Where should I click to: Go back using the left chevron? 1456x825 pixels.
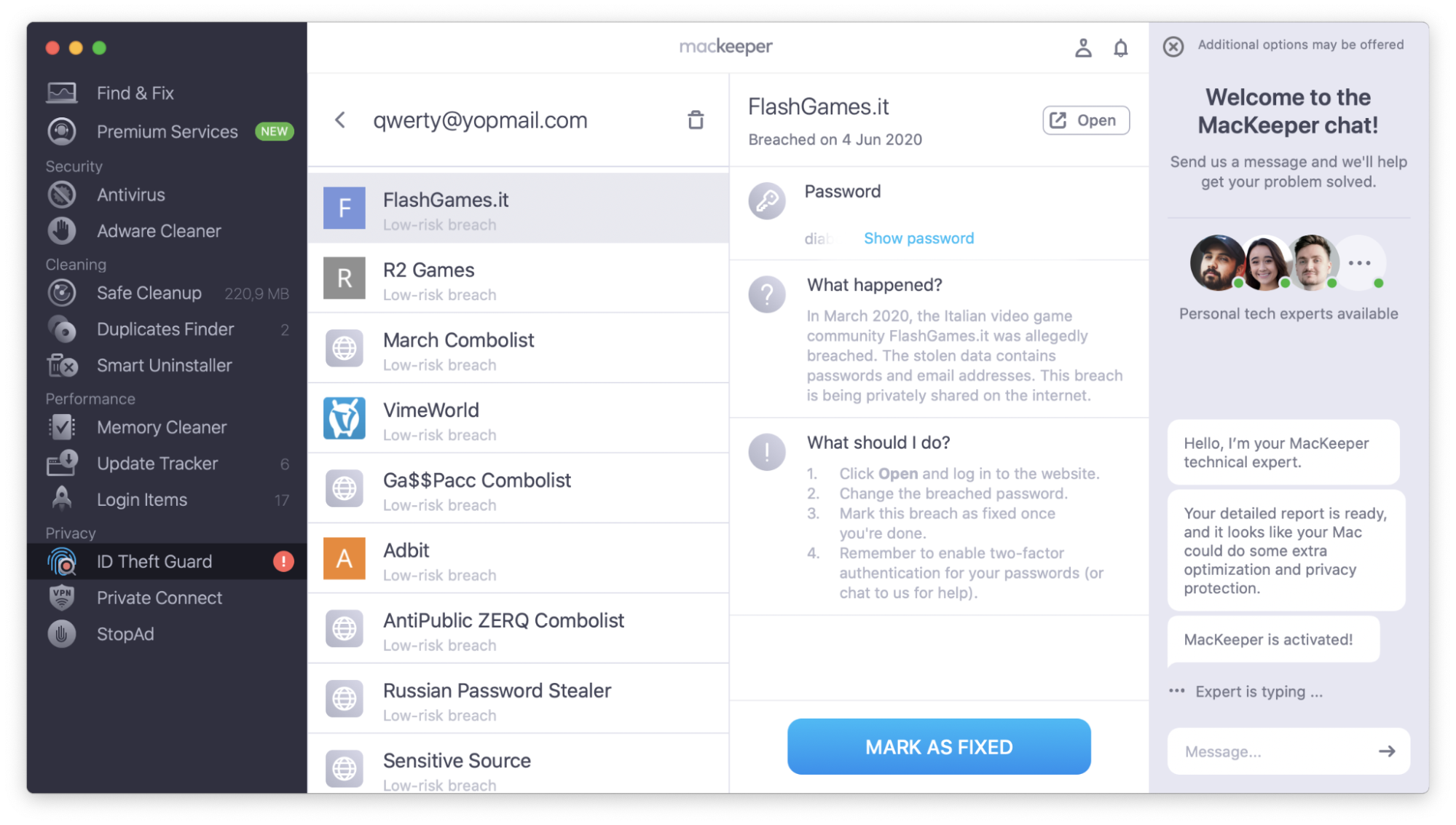[340, 120]
